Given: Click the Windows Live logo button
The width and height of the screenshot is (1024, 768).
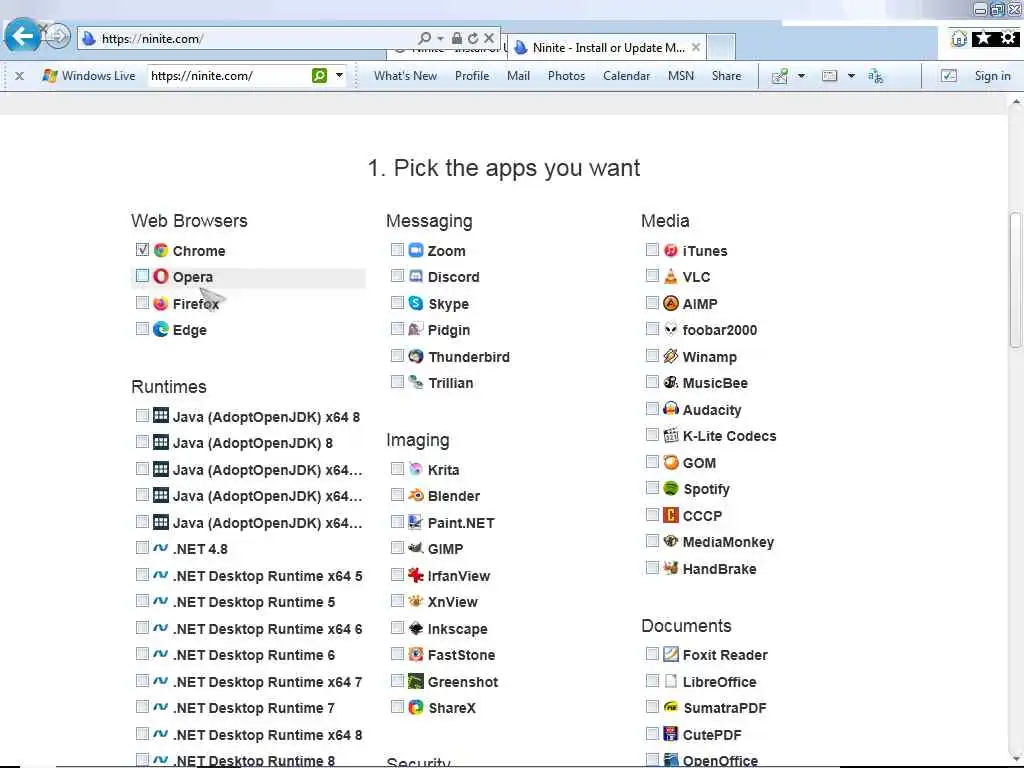Looking at the screenshot, I should coord(88,76).
